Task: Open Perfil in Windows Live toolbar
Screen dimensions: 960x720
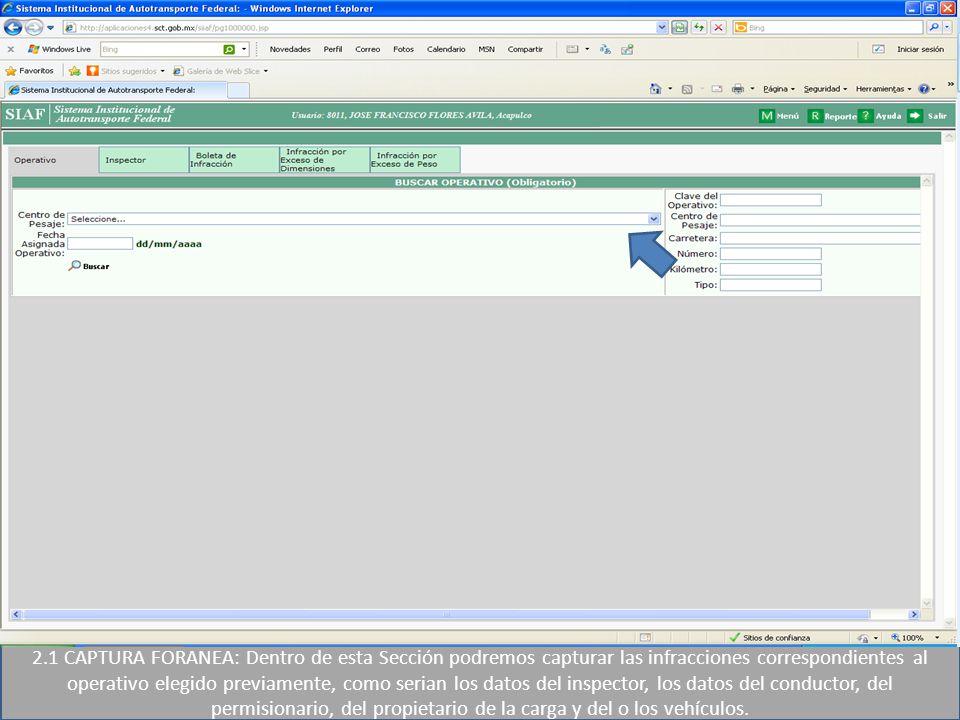Action: click(x=332, y=49)
